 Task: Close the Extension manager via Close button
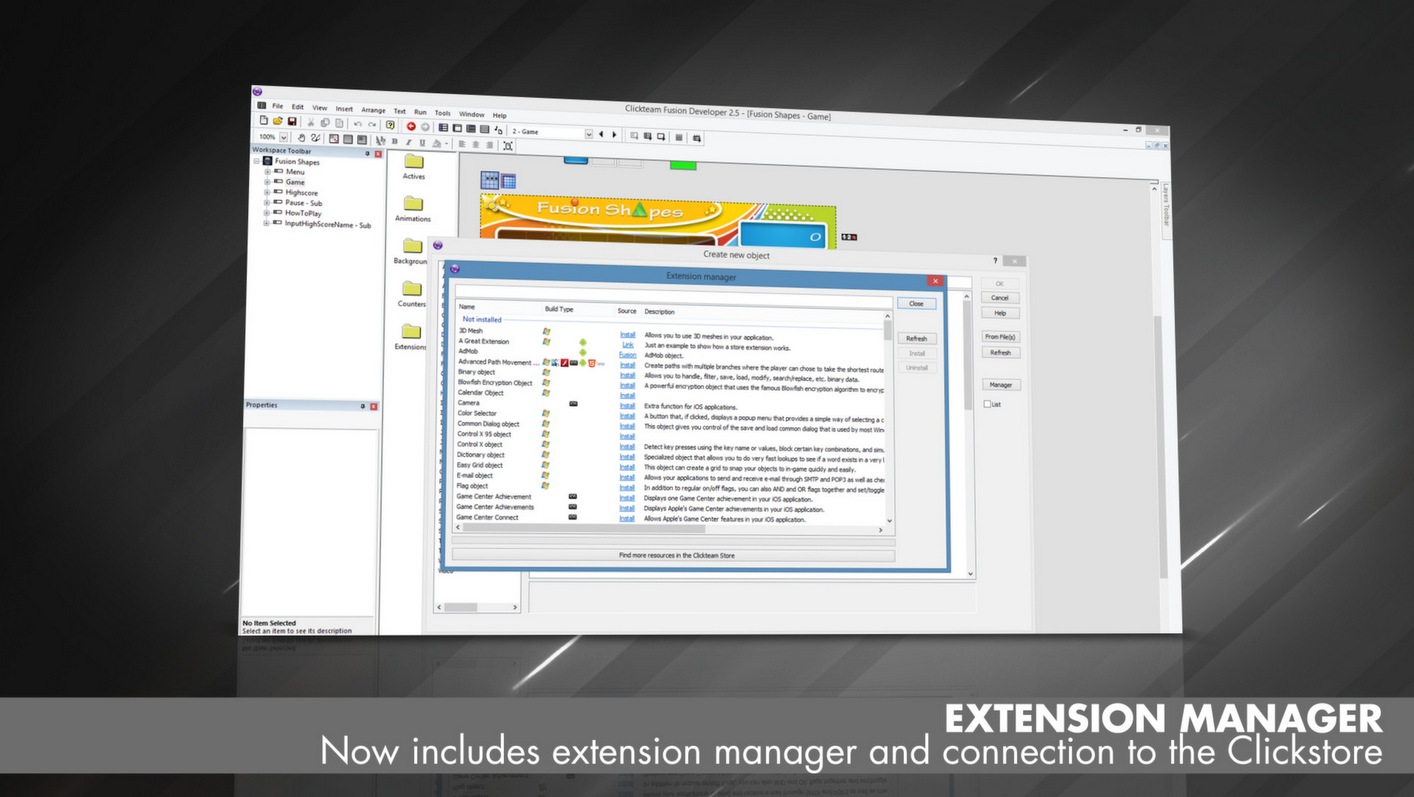[916, 303]
